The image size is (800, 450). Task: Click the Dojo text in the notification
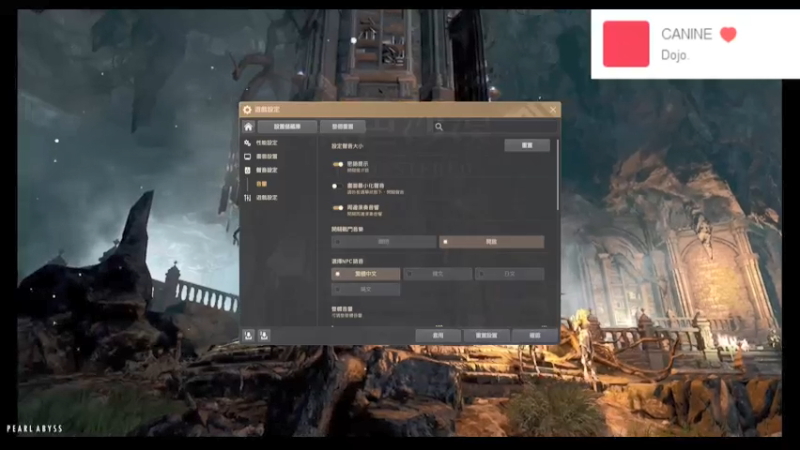click(x=674, y=55)
